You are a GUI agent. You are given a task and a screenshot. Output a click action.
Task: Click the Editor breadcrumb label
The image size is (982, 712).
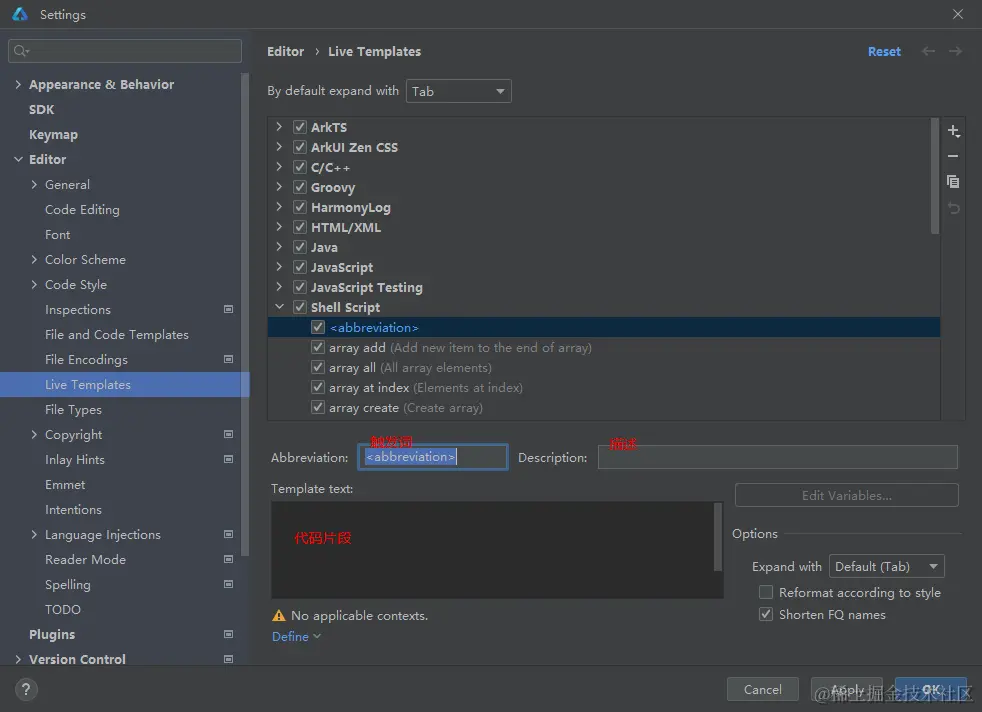point(285,51)
